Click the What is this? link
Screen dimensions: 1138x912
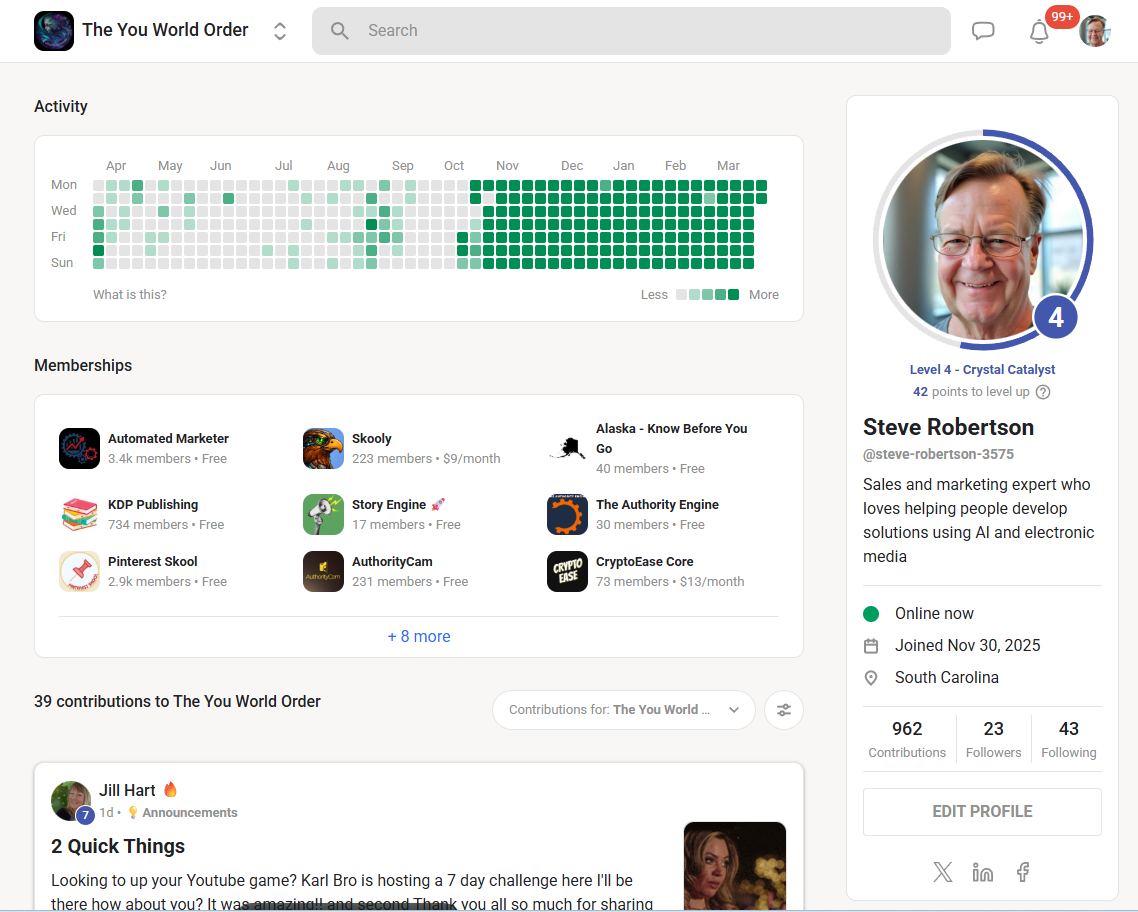[x=130, y=295]
